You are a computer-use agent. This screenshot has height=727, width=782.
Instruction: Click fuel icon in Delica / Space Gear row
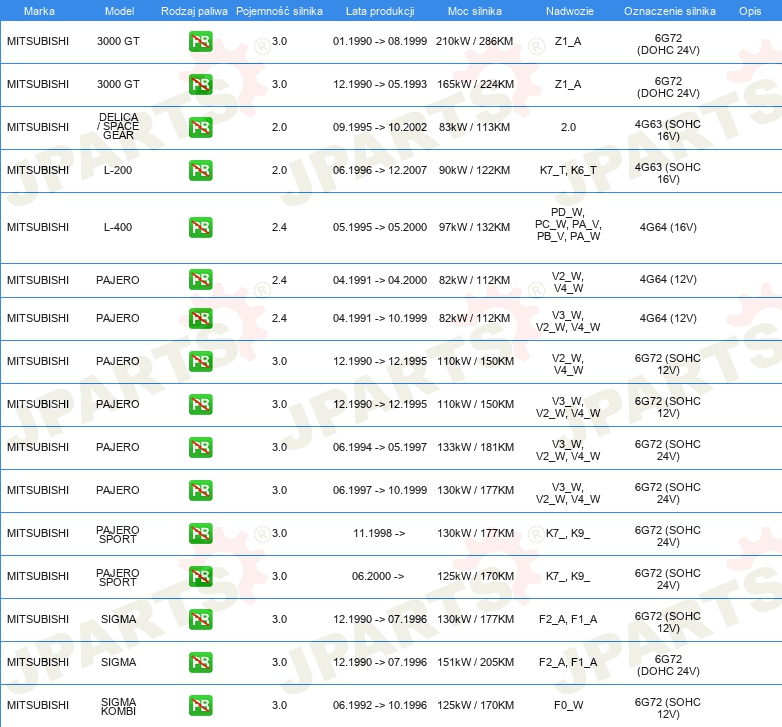pyautogui.click(x=200, y=128)
